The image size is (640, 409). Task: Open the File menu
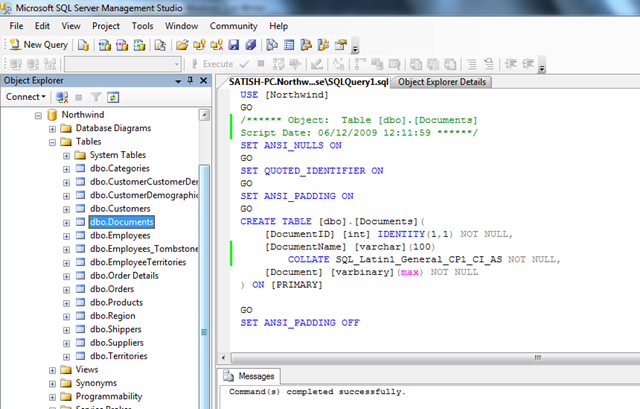(16, 26)
